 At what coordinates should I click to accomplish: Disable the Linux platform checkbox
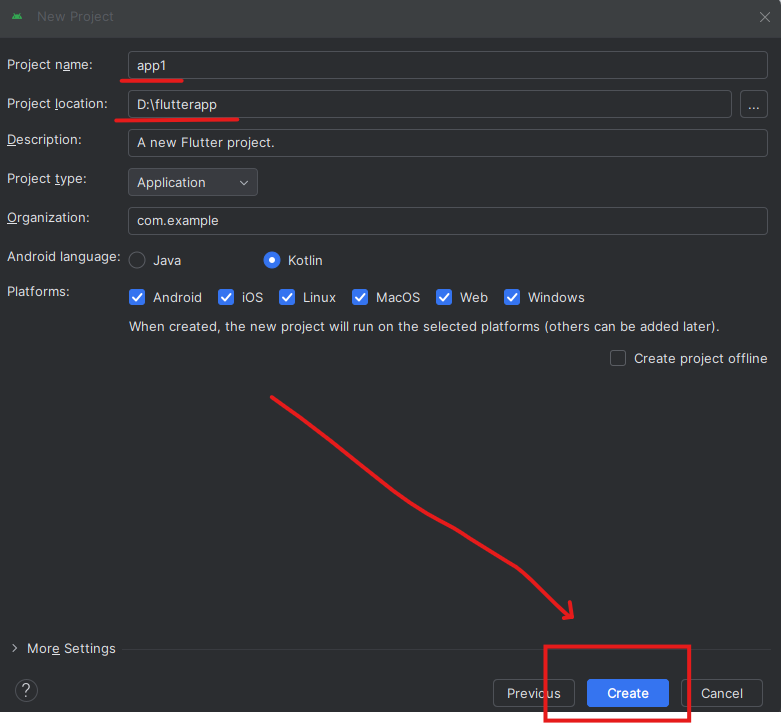[288, 297]
